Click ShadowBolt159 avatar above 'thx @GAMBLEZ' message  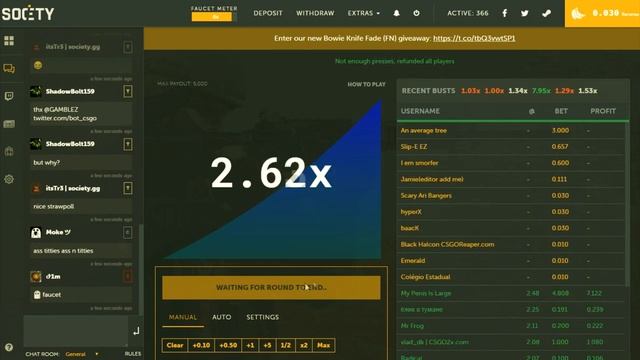click(x=36, y=91)
